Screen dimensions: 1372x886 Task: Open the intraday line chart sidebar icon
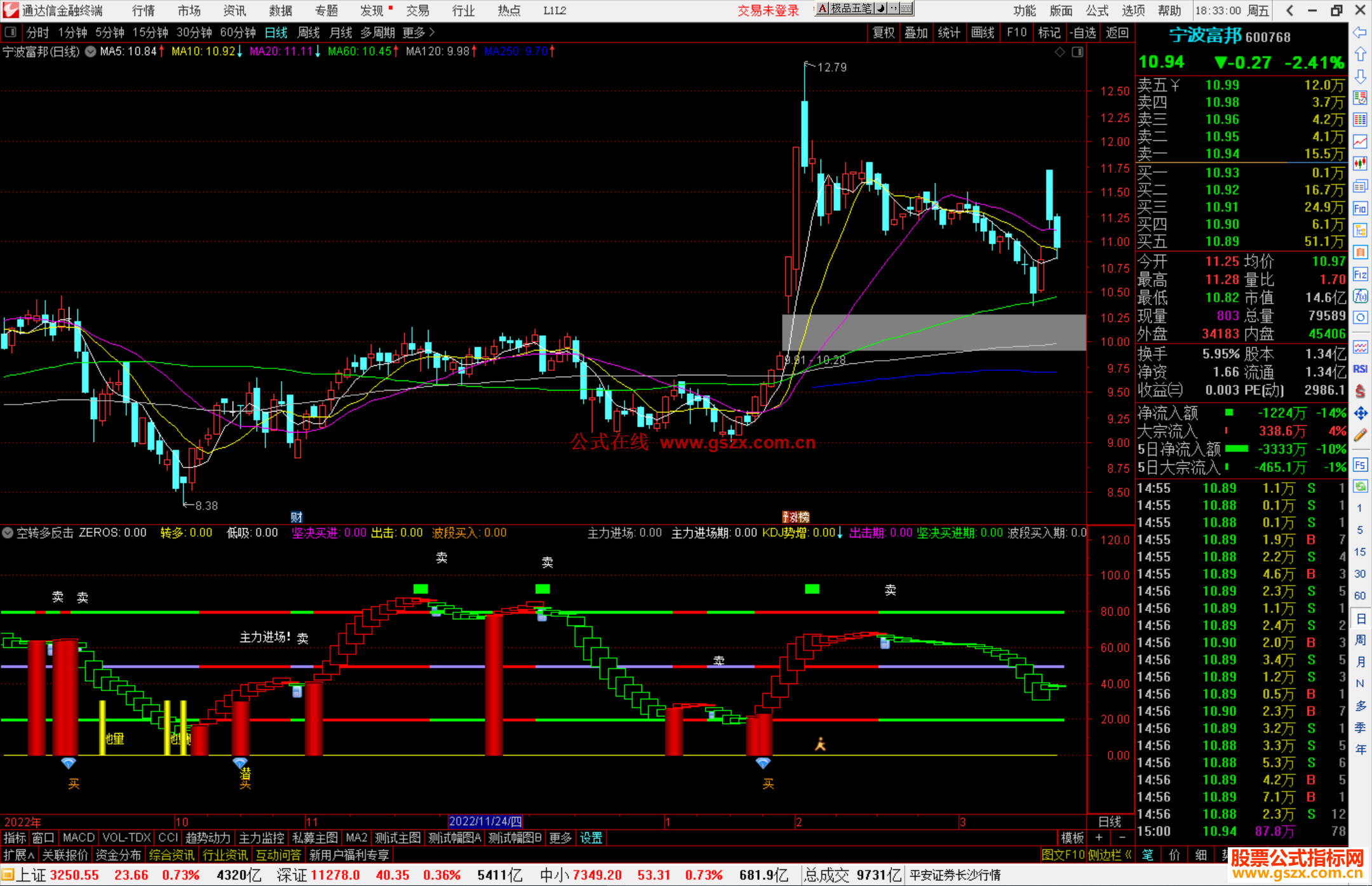tap(1360, 142)
